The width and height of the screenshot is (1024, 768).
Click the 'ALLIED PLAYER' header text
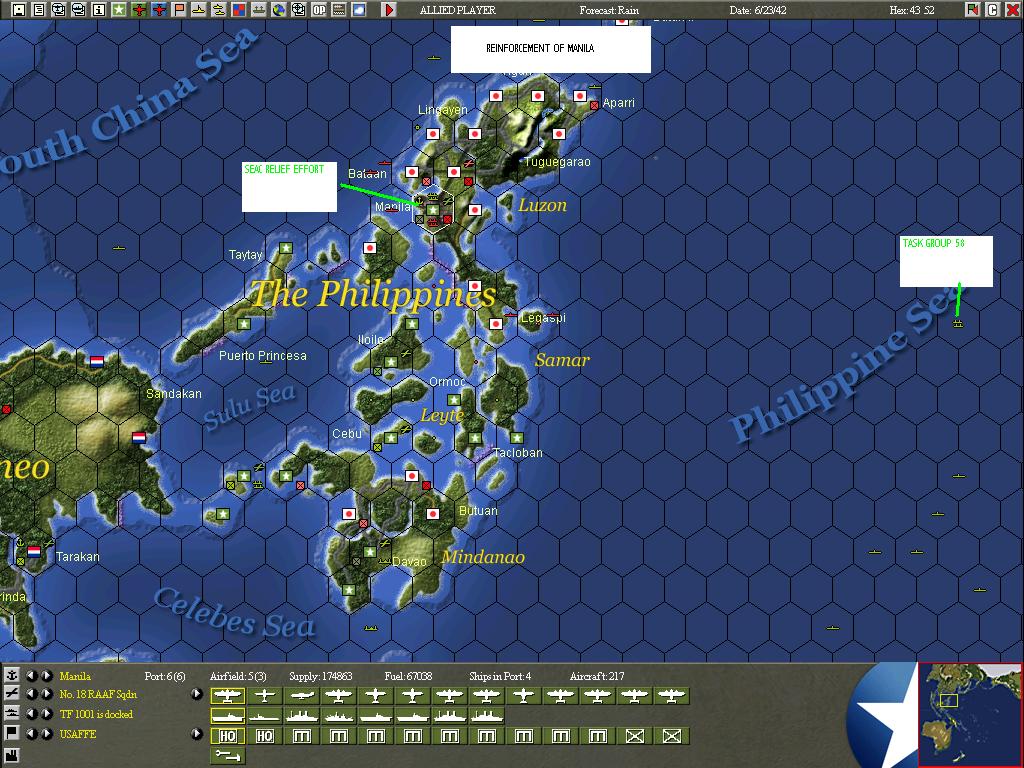pyautogui.click(x=457, y=10)
